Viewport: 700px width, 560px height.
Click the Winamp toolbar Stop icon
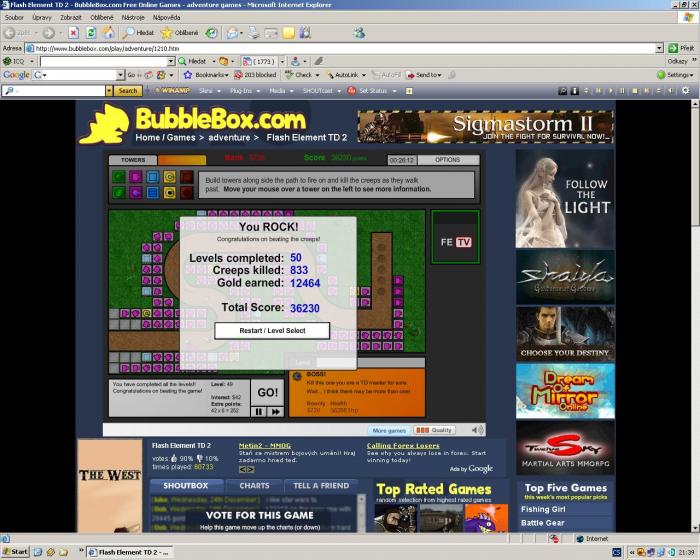pyautogui.click(x=634, y=91)
